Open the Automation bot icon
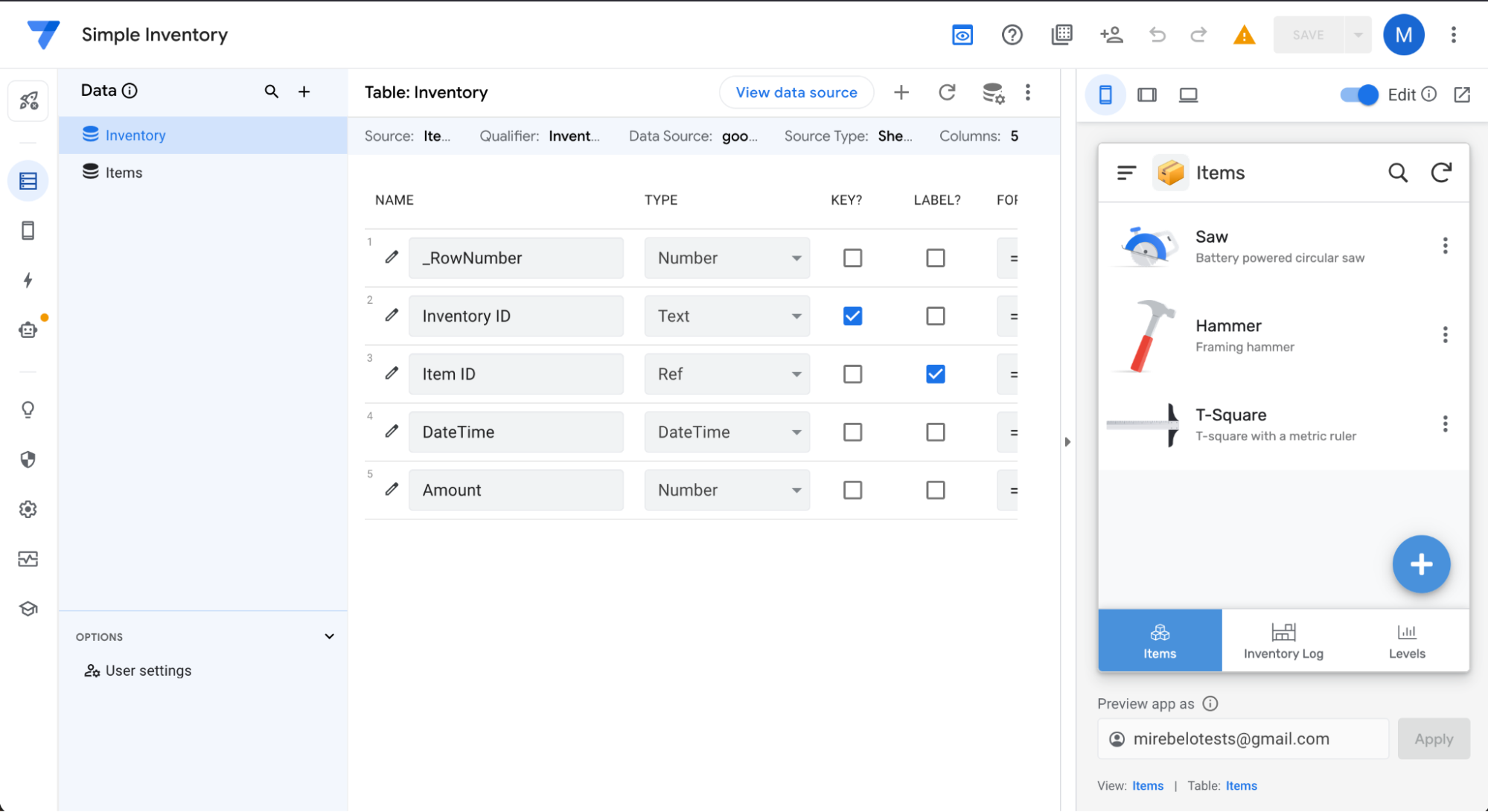This screenshot has width=1488, height=812. coord(28,330)
